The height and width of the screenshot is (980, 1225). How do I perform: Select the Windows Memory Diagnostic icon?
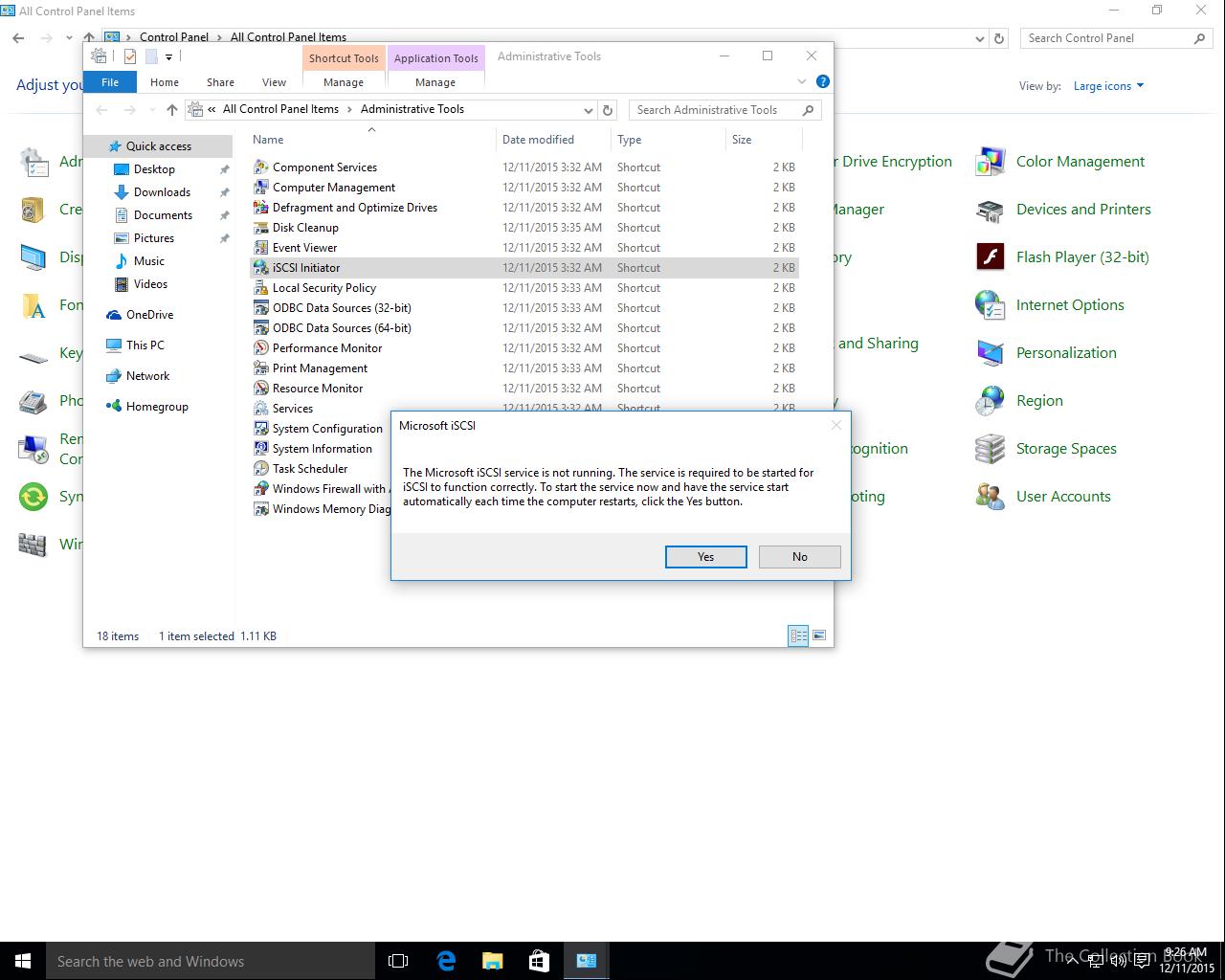(x=261, y=509)
